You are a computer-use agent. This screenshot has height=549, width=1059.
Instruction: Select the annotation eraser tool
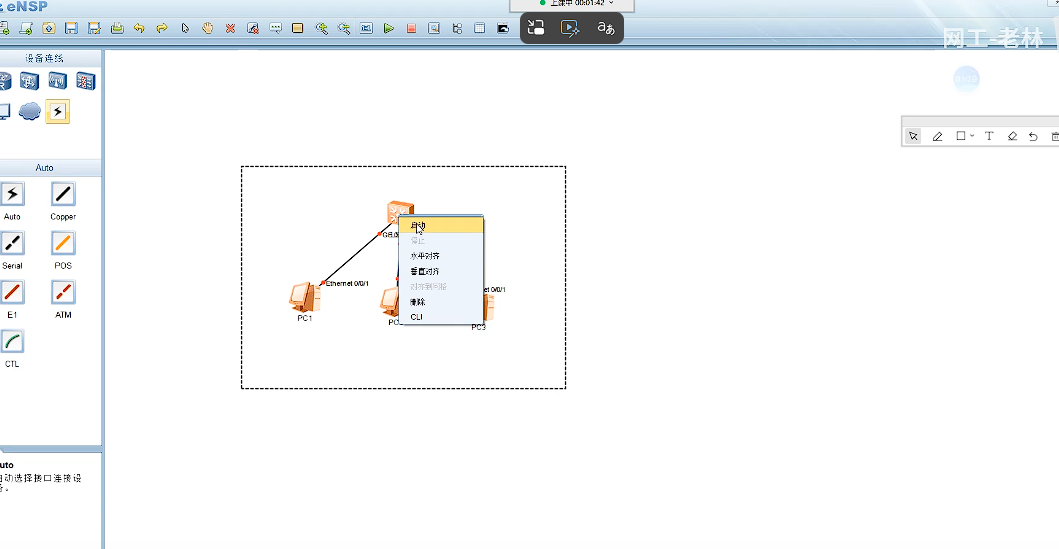[1012, 136]
